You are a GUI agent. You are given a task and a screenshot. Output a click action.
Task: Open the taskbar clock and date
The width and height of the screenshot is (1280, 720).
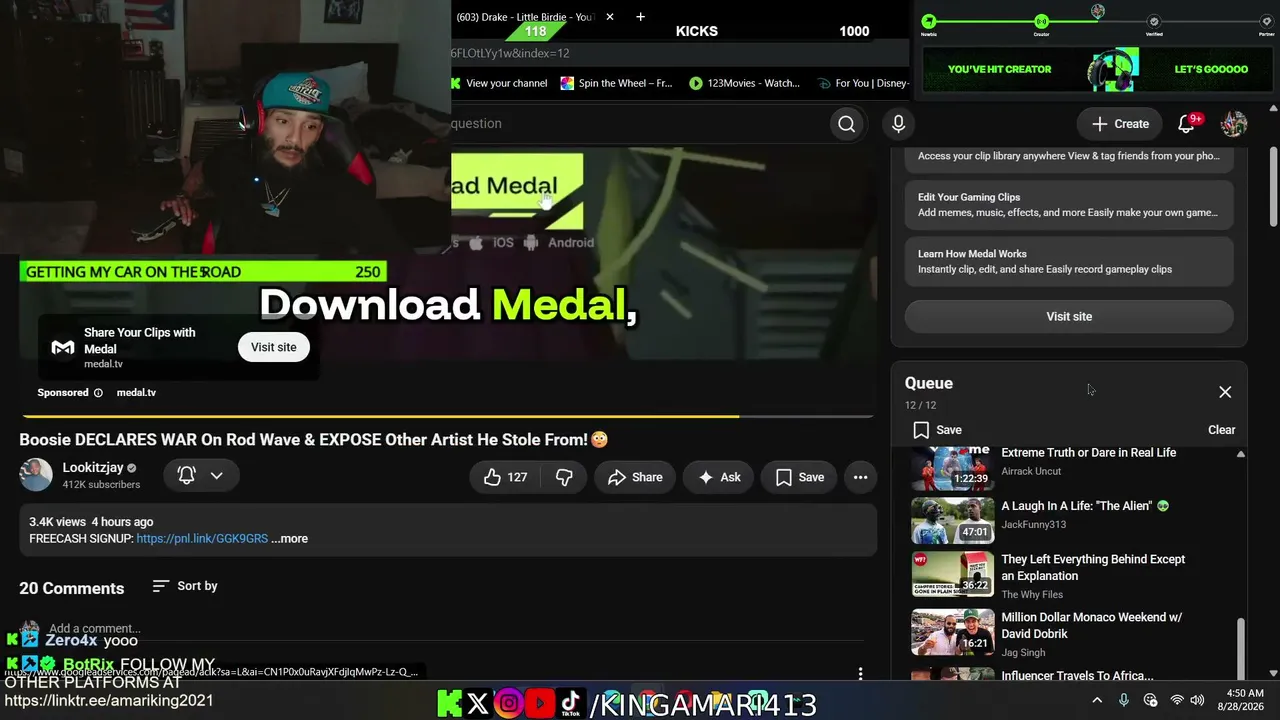[x=1240, y=700]
